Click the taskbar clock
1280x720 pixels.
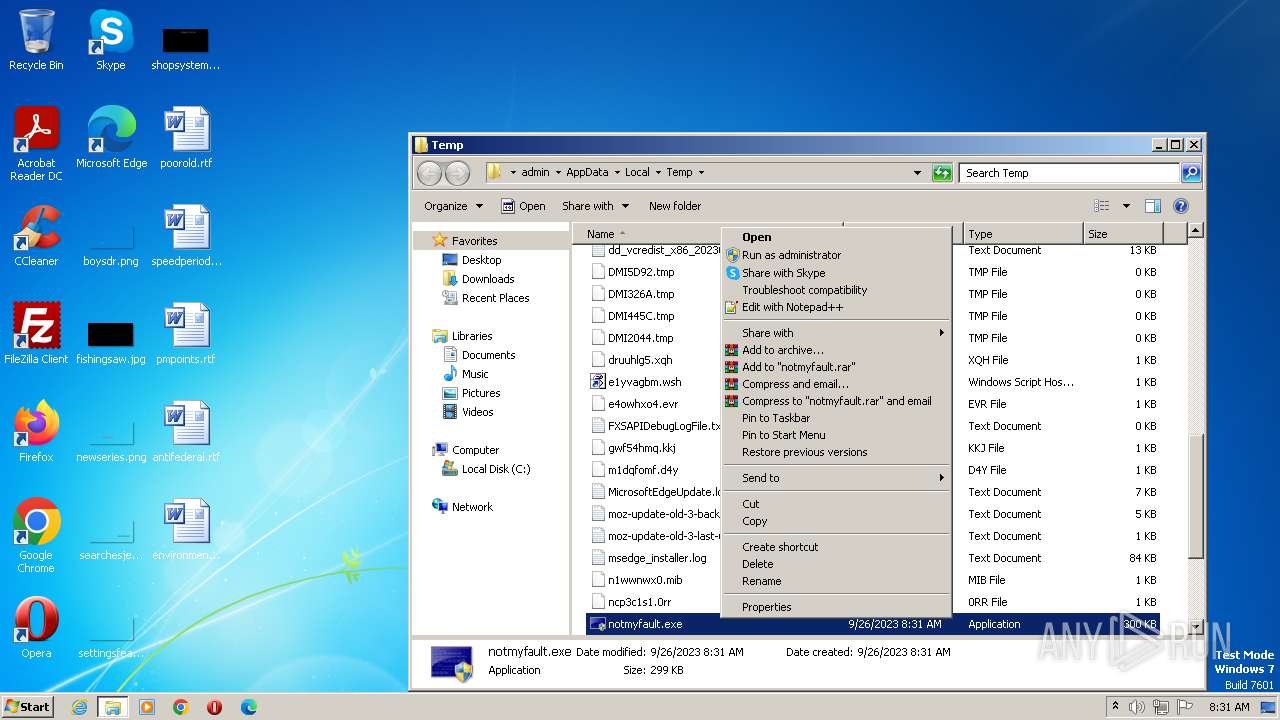click(x=1229, y=707)
